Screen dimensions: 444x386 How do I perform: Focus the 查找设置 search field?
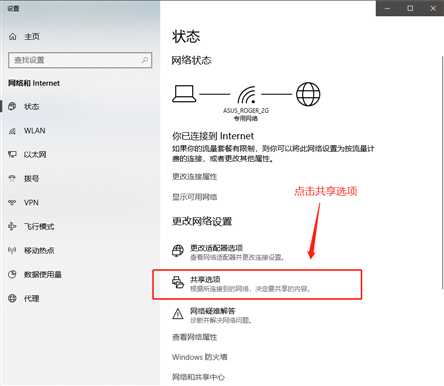point(80,60)
